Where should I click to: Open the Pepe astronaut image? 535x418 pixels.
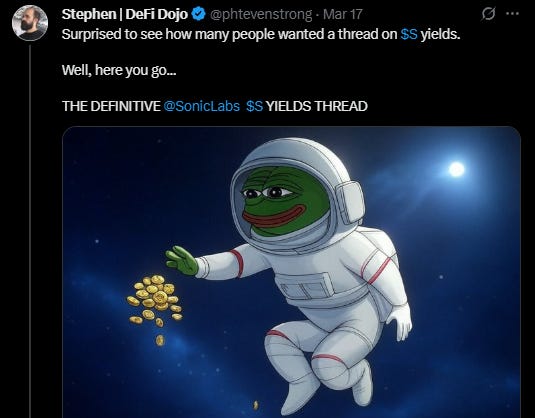click(x=291, y=272)
